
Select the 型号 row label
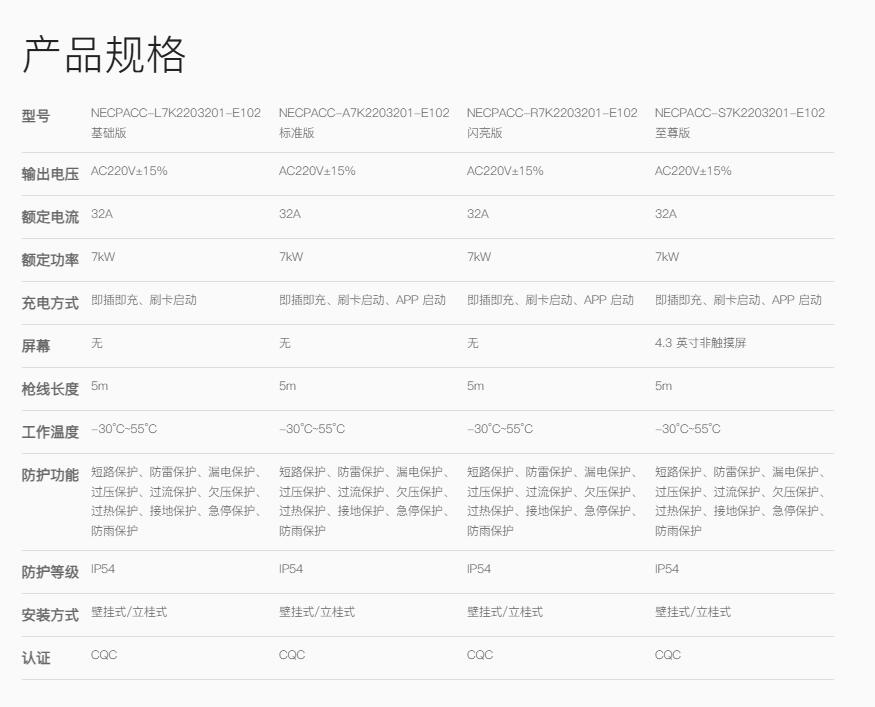(x=36, y=116)
